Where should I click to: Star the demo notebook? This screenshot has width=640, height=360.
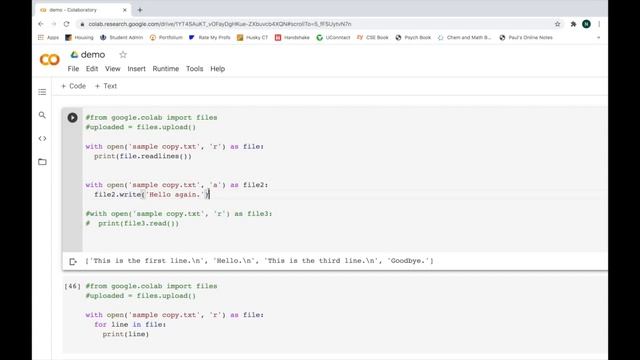pyautogui.click(x=123, y=54)
